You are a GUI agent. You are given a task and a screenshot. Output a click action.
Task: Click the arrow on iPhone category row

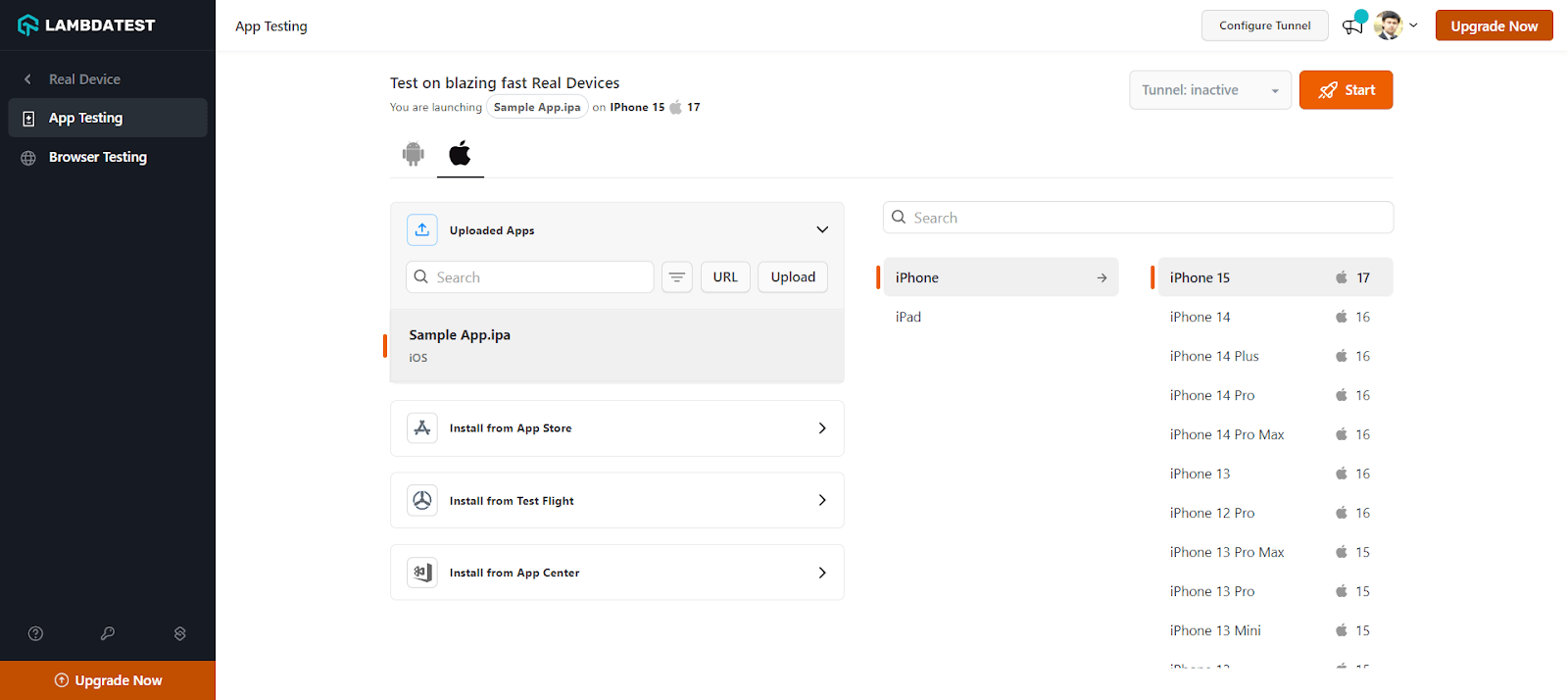(1102, 278)
